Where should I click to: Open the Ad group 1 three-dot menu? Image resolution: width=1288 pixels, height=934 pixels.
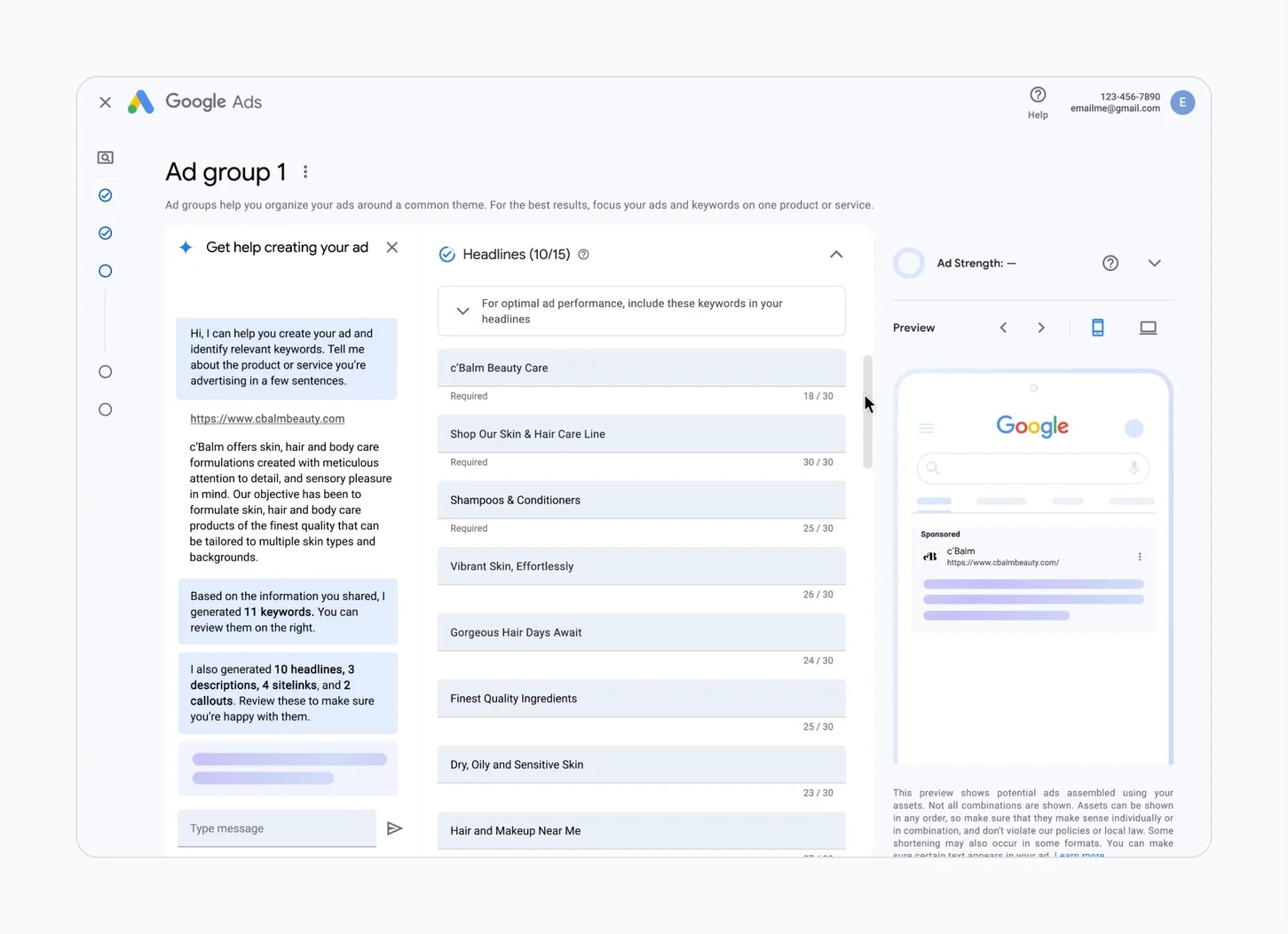point(305,172)
